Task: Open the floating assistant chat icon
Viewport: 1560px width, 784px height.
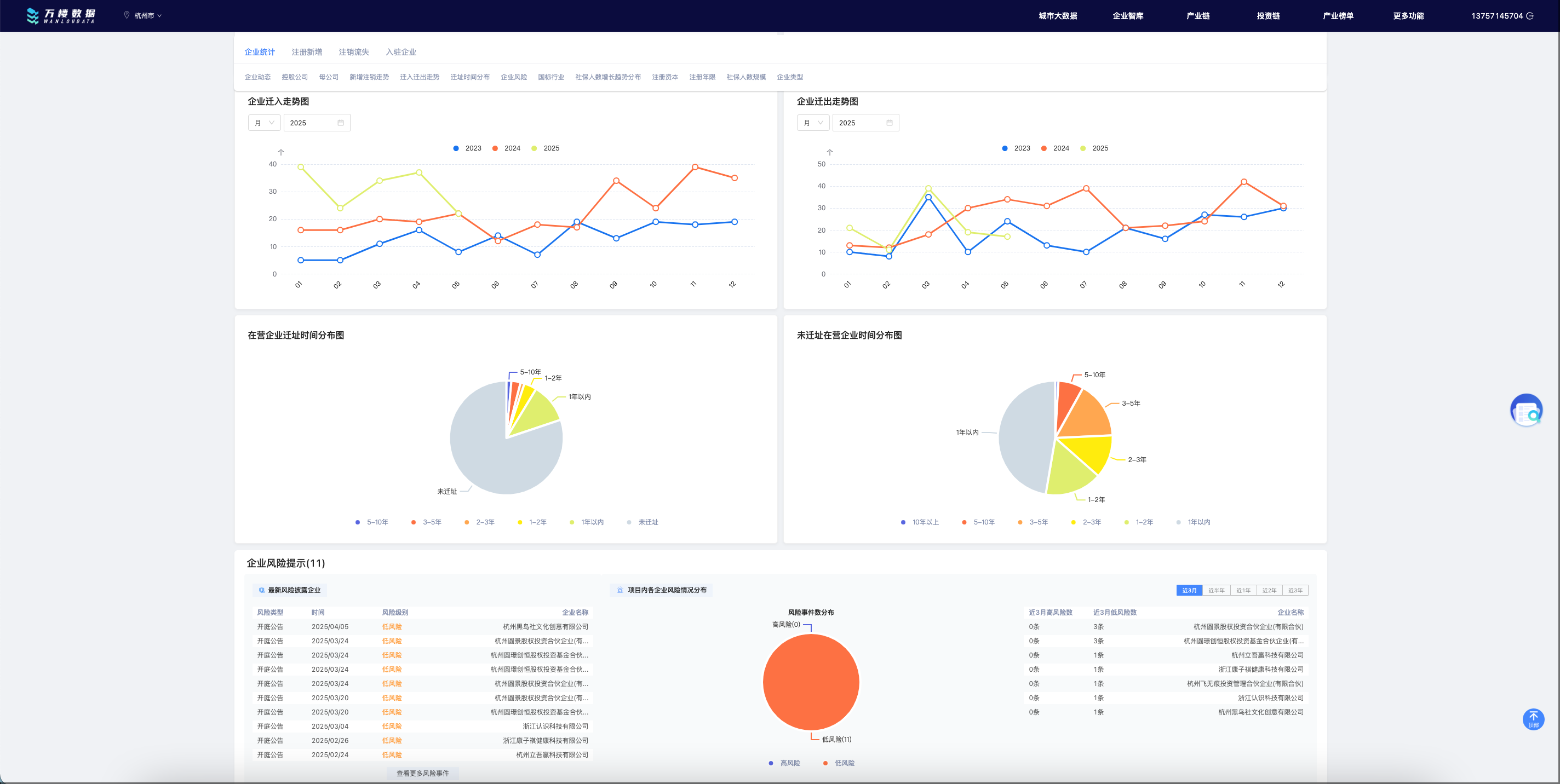Action: click(1525, 411)
